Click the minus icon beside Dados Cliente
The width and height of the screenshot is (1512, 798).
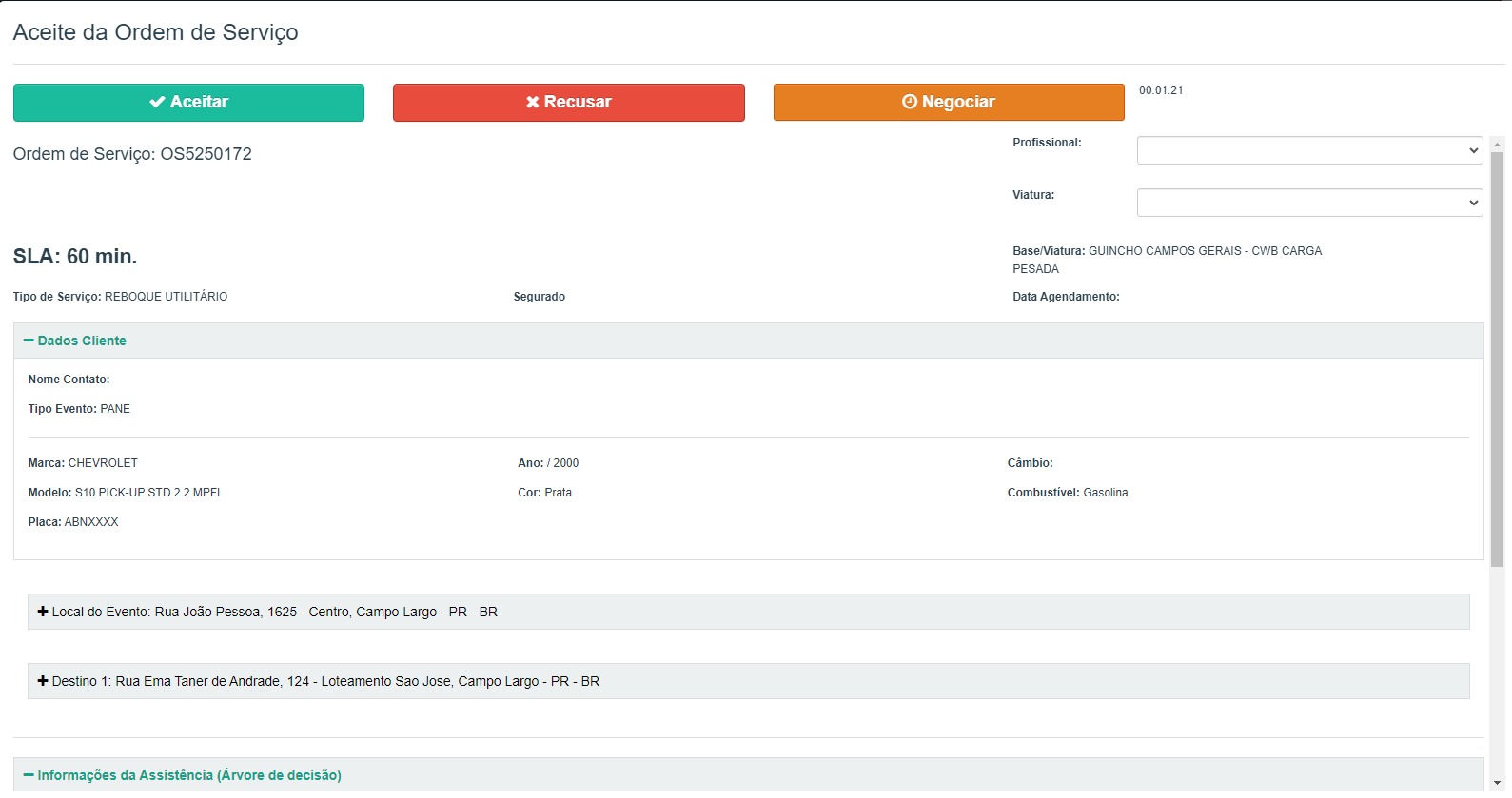point(29,341)
